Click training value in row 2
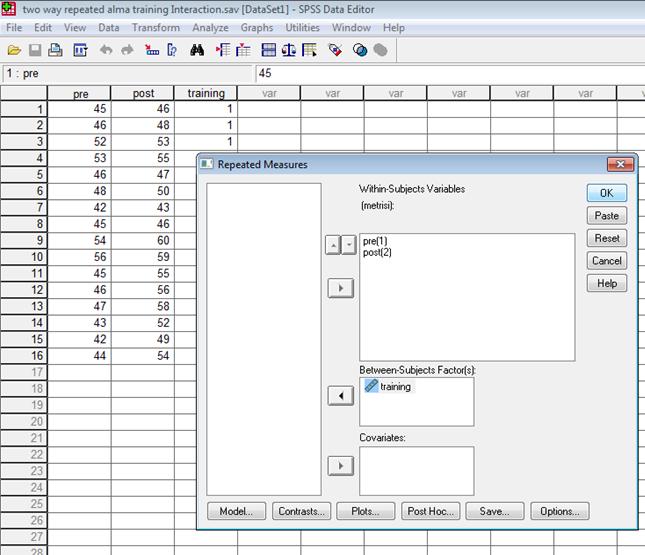This screenshot has width=645, height=555. (206, 125)
